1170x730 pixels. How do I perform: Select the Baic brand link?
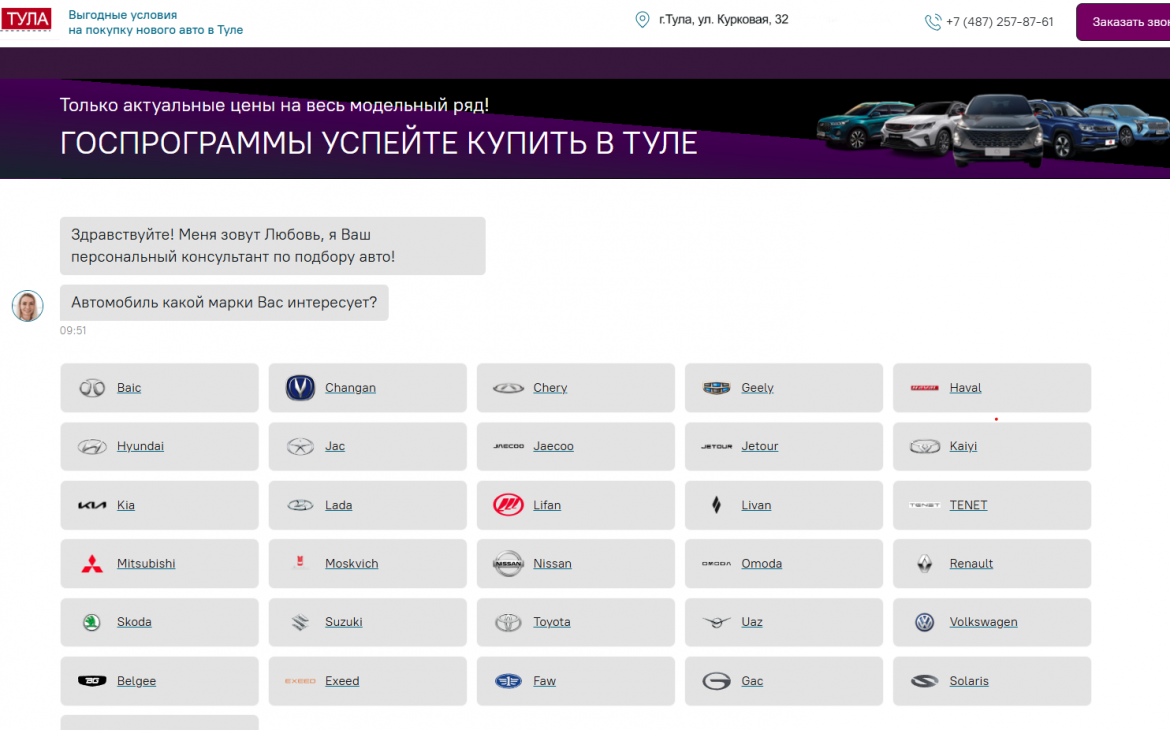tap(129, 388)
